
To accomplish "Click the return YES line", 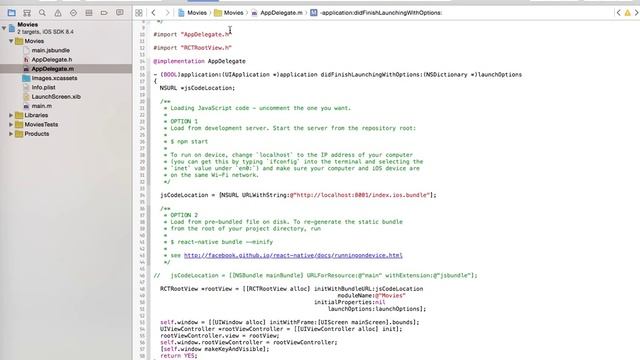I will click(x=179, y=356).
